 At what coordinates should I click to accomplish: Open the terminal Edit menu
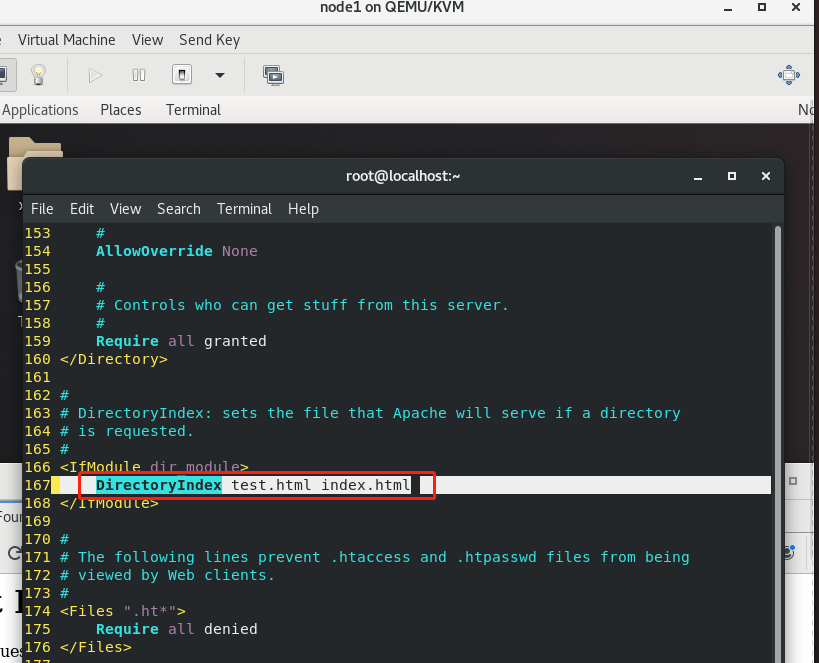point(82,209)
